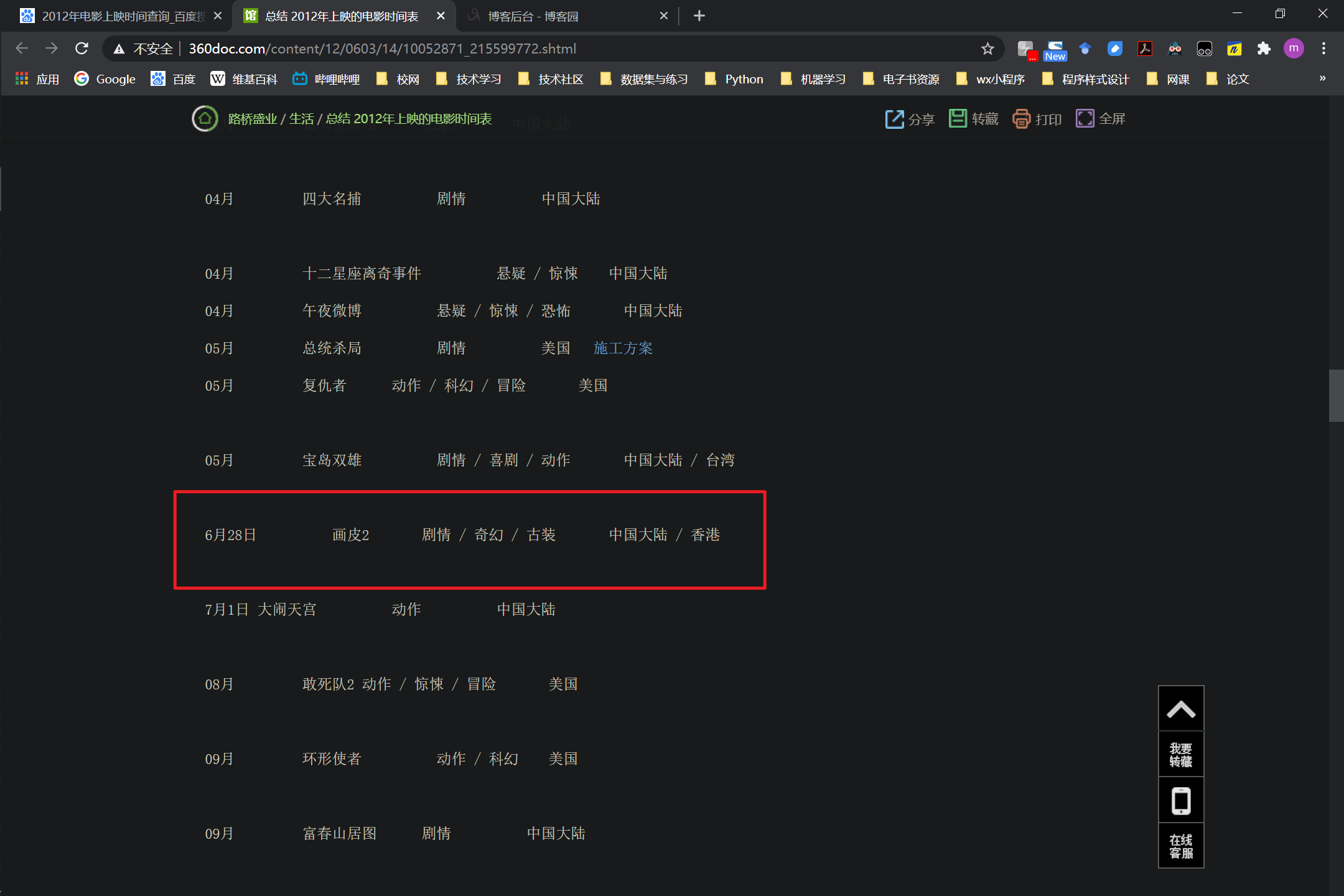The height and width of the screenshot is (896, 1344).
Task: Bookmark page with the star icon
Action: [x=987, y=49]
